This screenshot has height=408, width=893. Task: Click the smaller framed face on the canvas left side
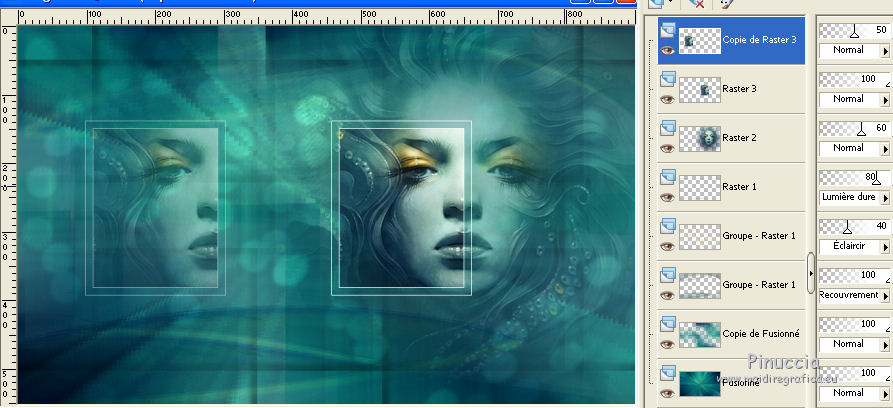155,208
